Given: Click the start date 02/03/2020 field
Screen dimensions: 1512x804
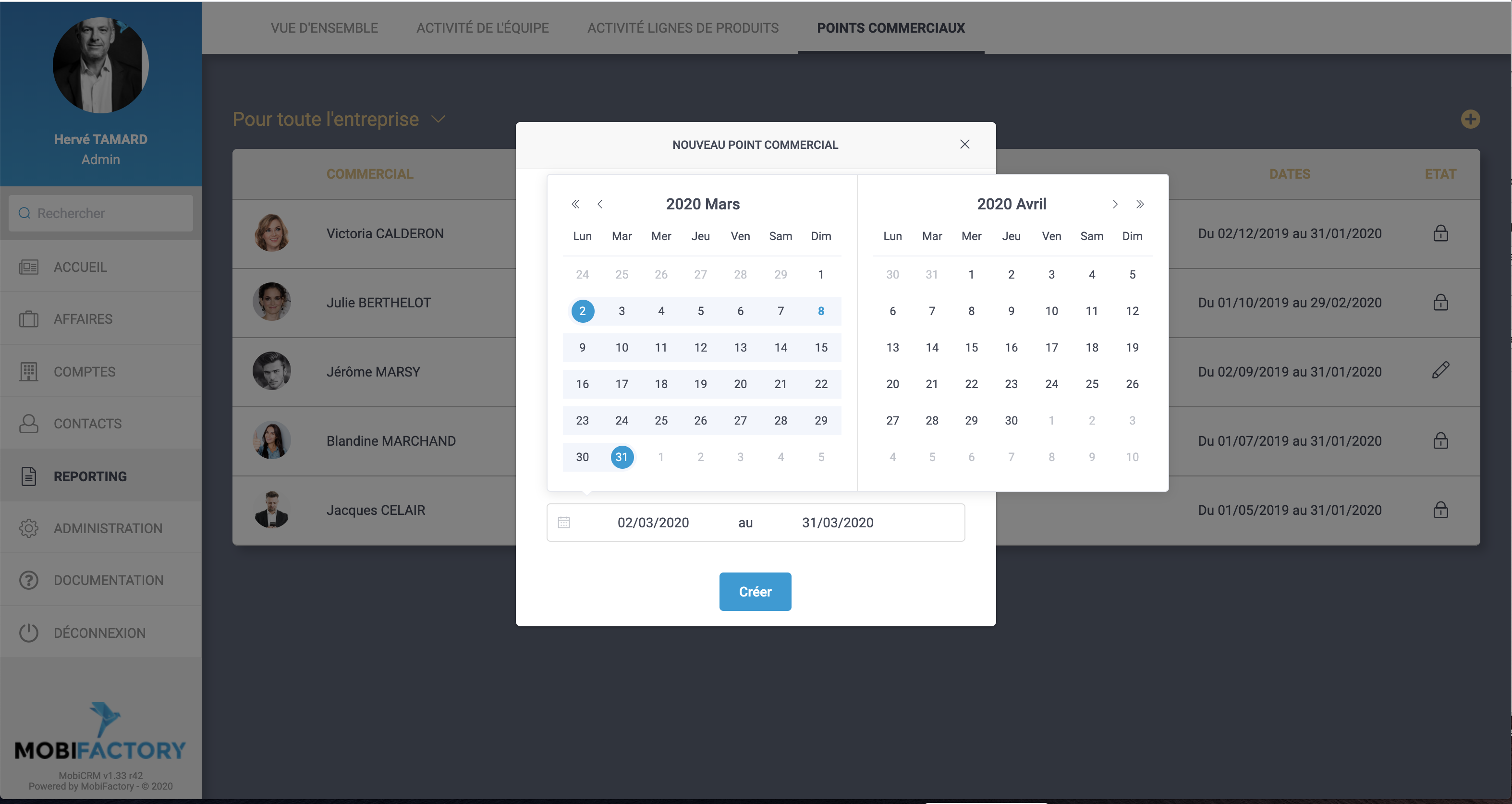Looking at the screenshot, I should (x=653, y=522).
